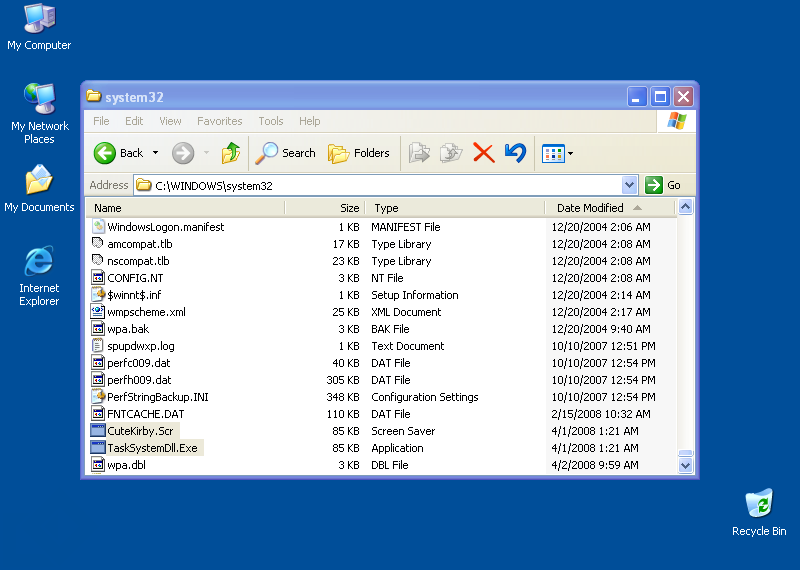Select the WindowsLogon.manifest file icon
Screen dimensions: 800x570
(x=98, y=227)
